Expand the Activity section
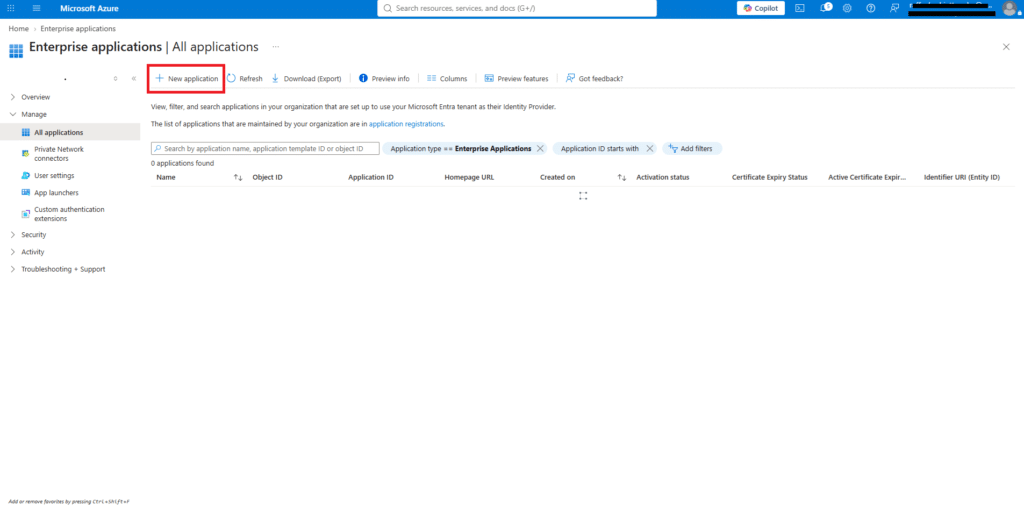Screen dimensions: 1024x506 point(13,251)
